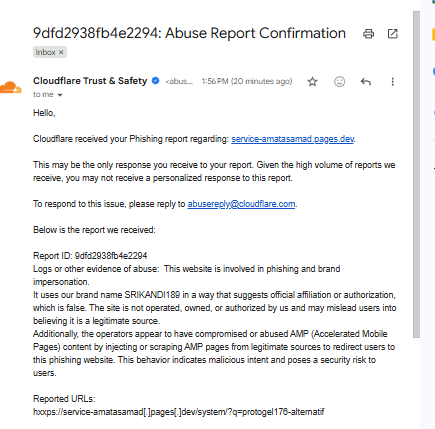Screen dimensions: 435x429
Task: Print this email using the printer icon
Action: pos(368,34)
